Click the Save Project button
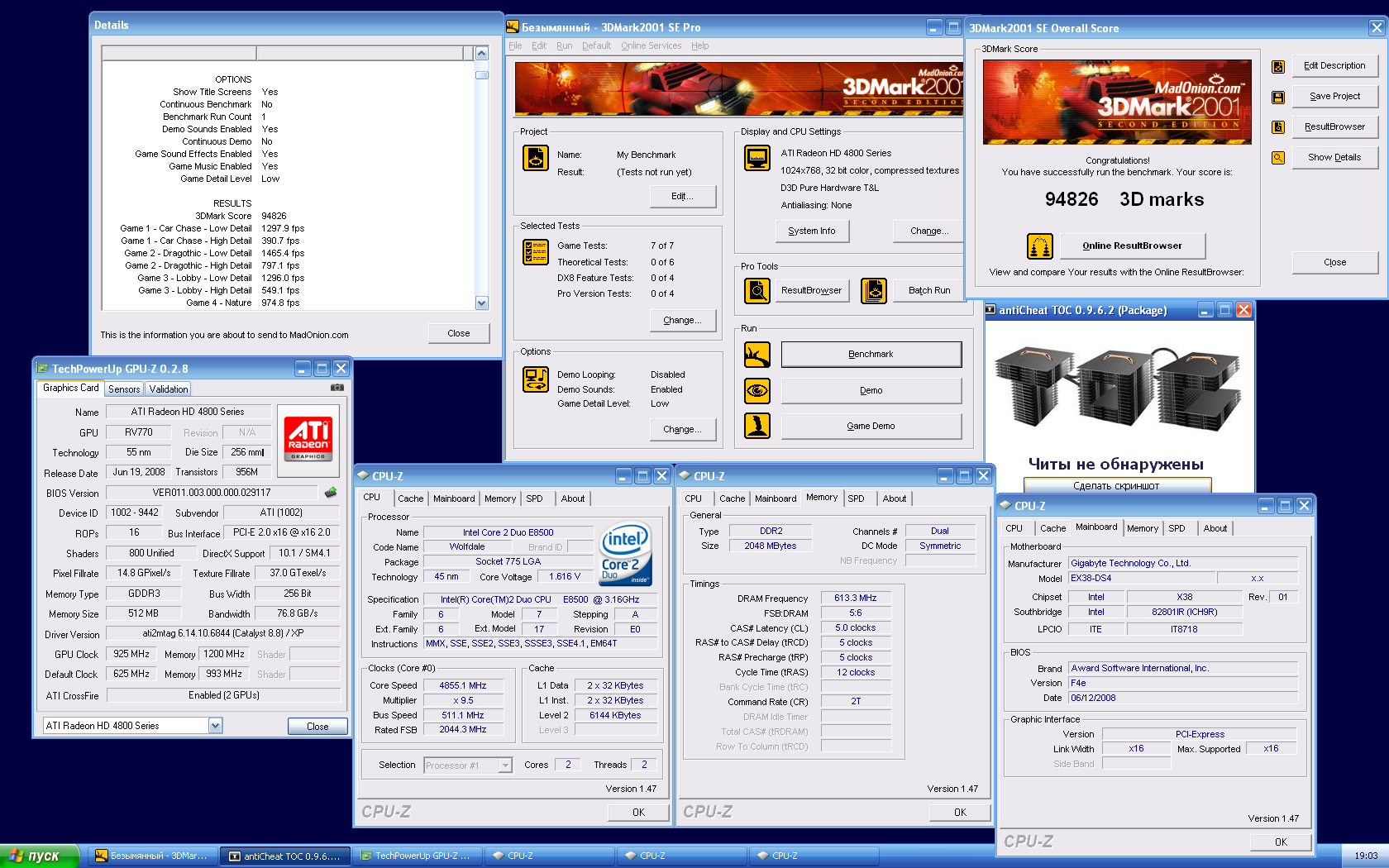The width and height of the screenshot is (1389, 868). click(1334, 97)
